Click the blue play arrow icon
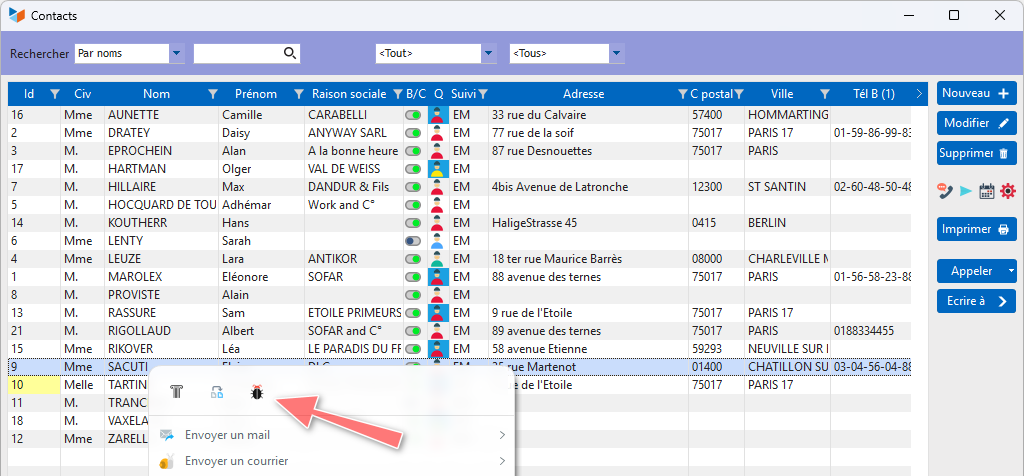The width and height of the screenshot is (1024, 476). [x=966, y=191]
